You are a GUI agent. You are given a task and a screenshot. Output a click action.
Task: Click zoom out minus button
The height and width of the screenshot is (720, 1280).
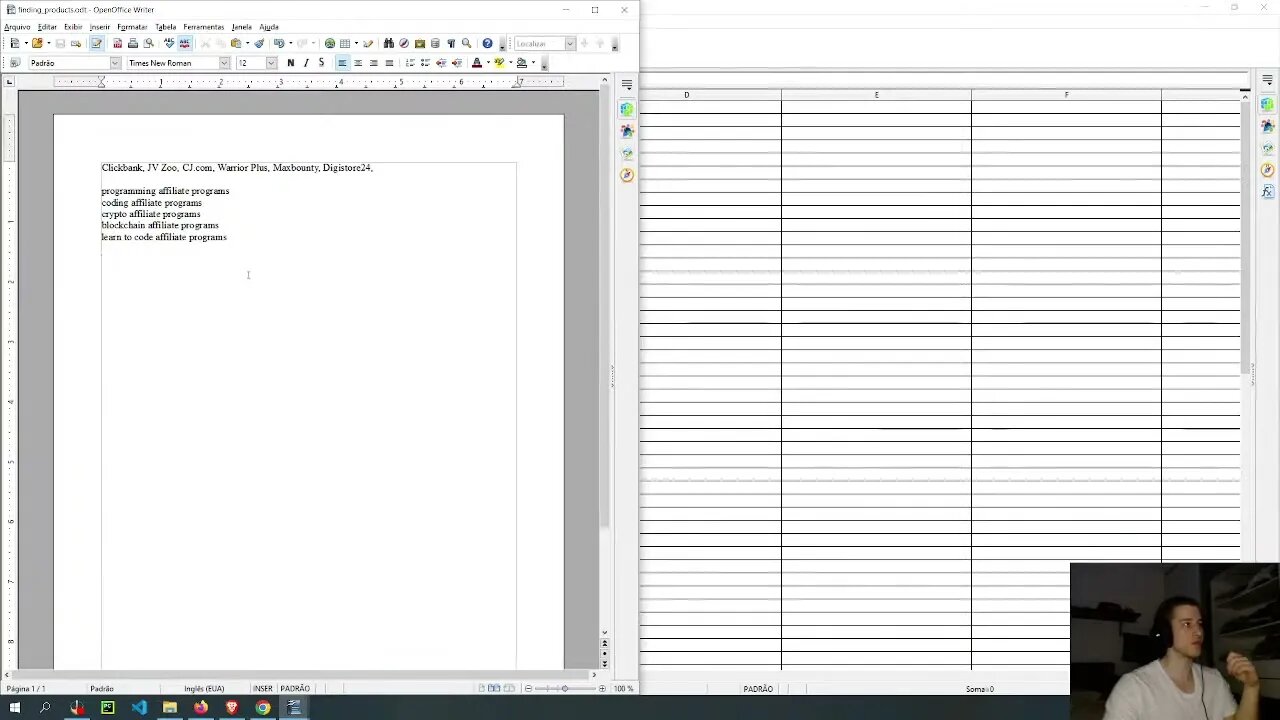point(528,689)
